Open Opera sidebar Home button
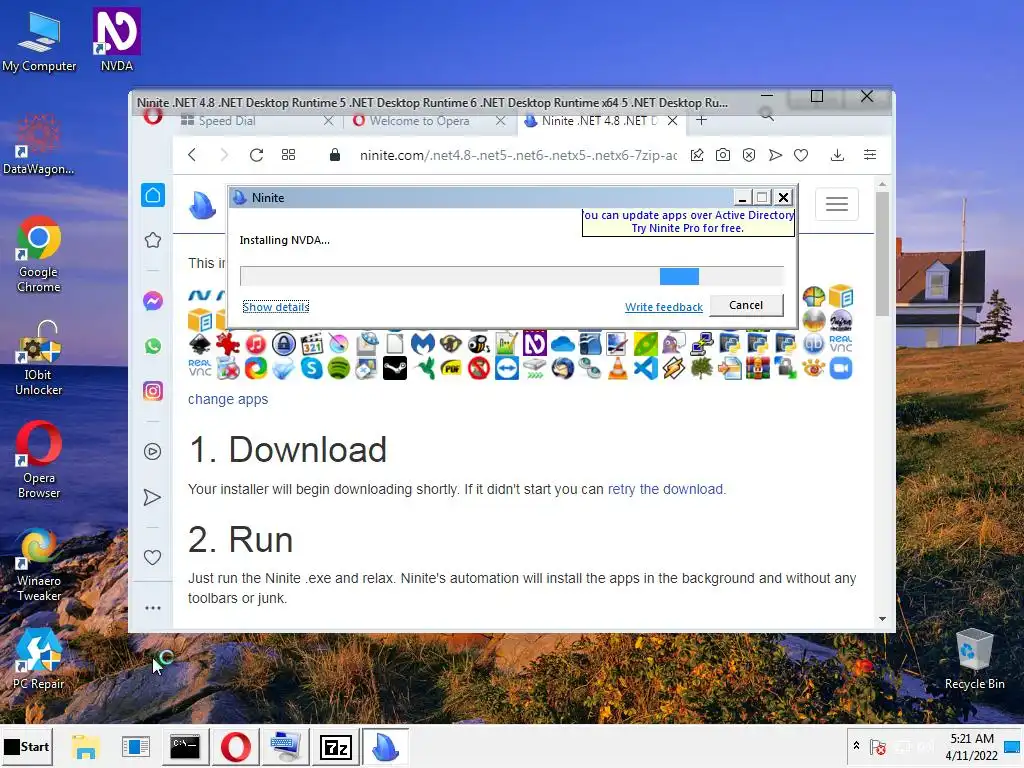Viewport: 1024px width, 768px height. (x=153, y=195)
